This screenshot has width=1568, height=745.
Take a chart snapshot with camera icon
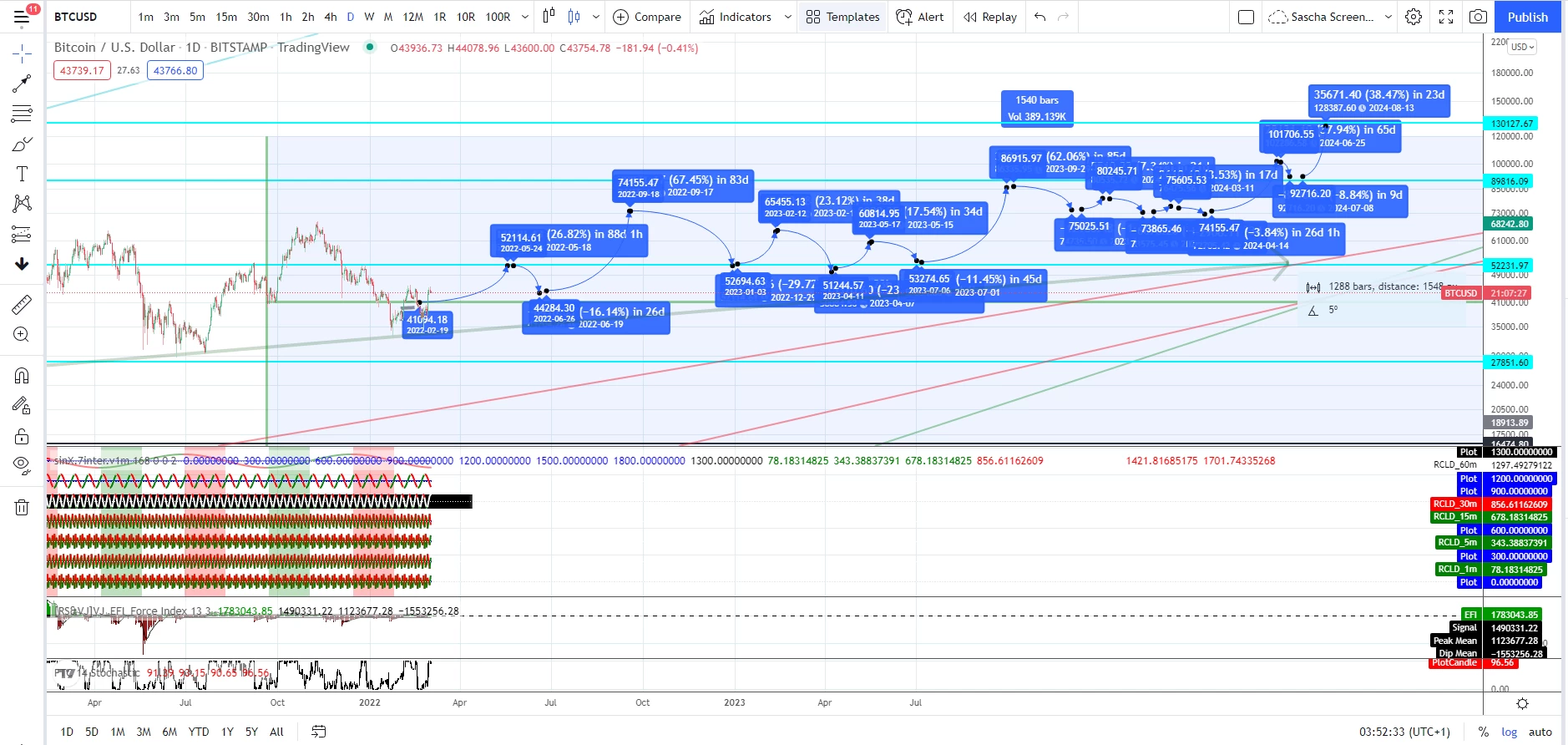[x=1478, y=17]
